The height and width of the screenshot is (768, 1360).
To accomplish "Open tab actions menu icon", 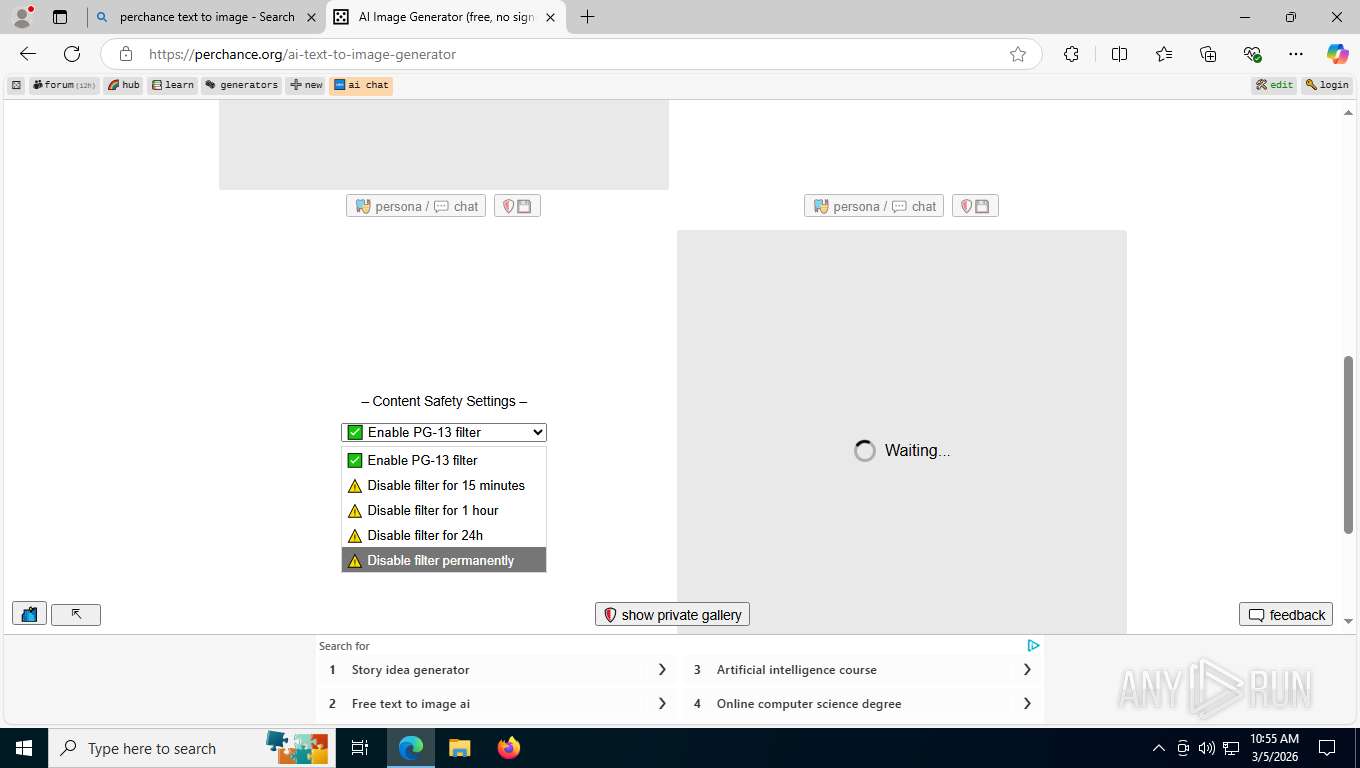I will (x=60, y=17).
